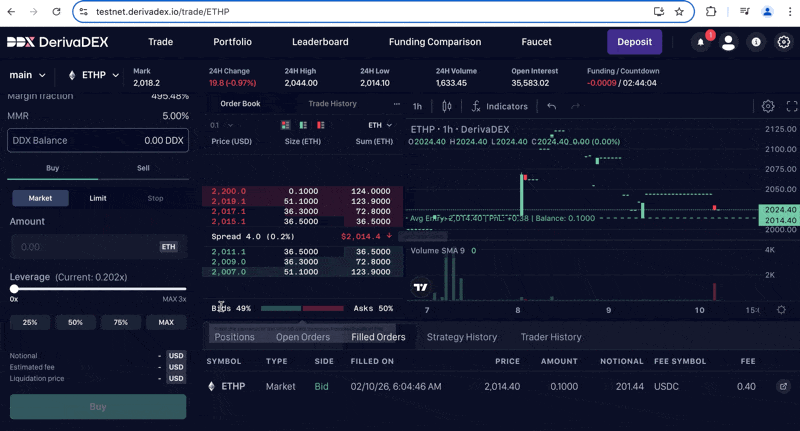Open the notifications bell
This screenshot has width=800, height=431.
[x=701, y=42]
